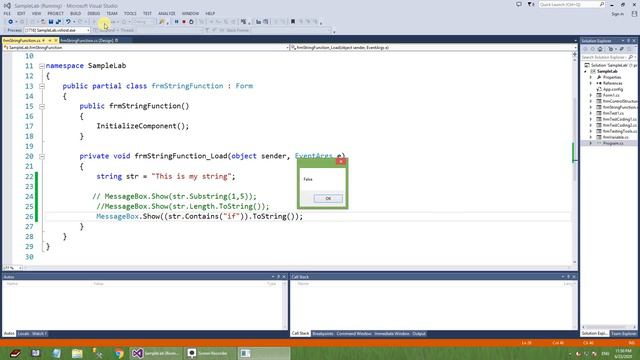Expand the References node in Solution Explorer
The height and width of the screenshot is (360, 640).
click(591, 83)
